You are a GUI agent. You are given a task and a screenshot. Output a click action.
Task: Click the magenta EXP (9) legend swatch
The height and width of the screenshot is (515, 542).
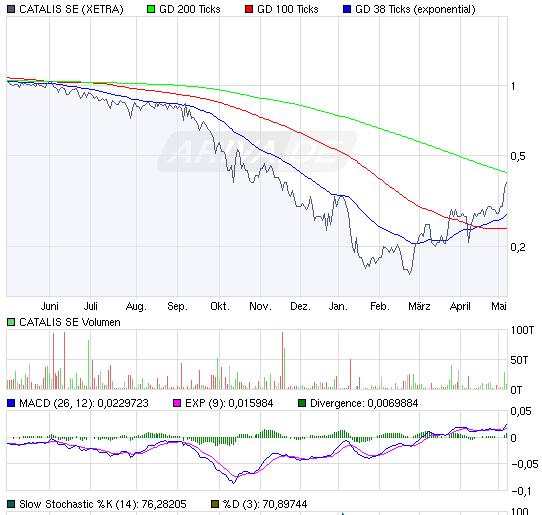[x=177, y=403]
